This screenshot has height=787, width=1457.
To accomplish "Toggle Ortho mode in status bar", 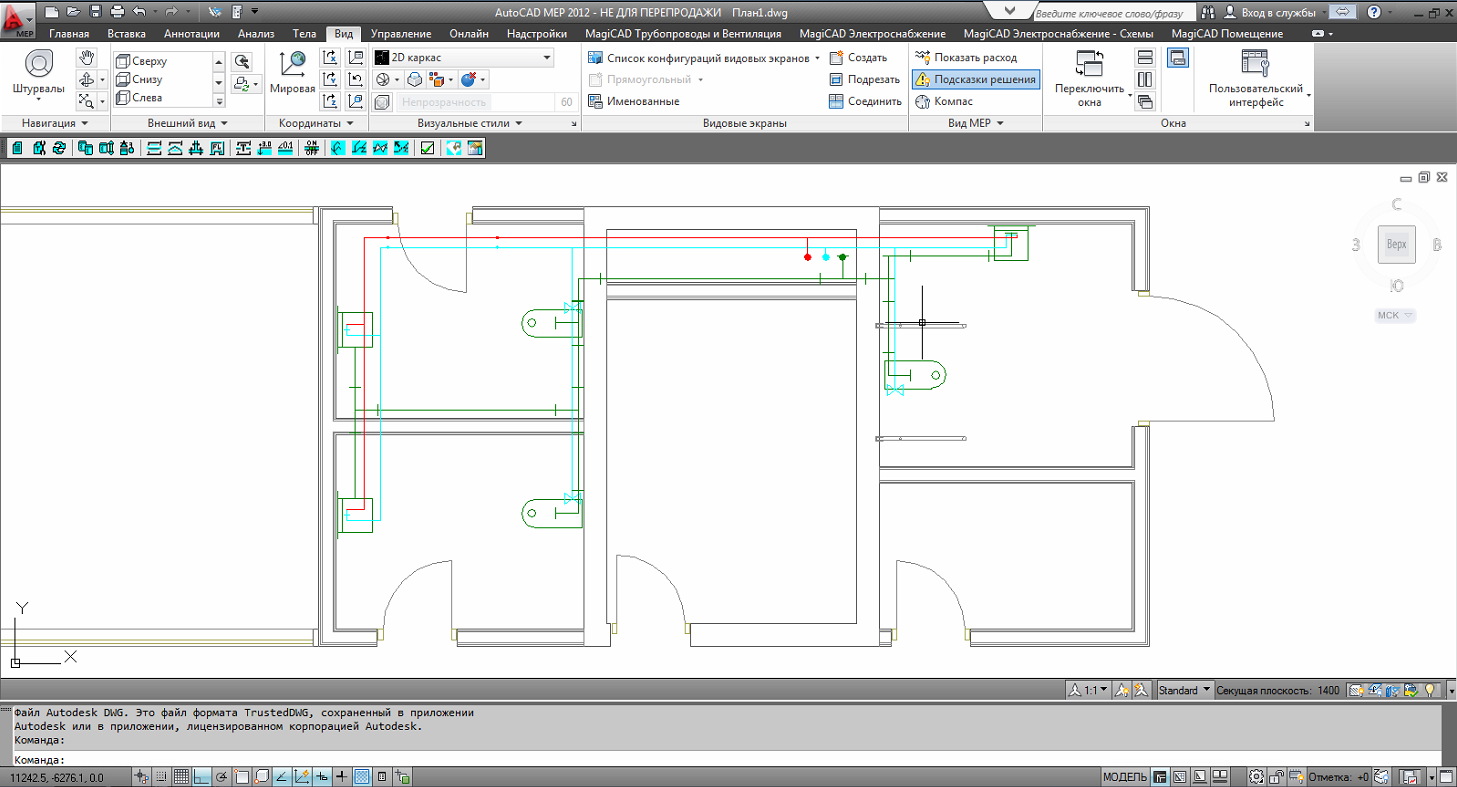I will [202, 777].
